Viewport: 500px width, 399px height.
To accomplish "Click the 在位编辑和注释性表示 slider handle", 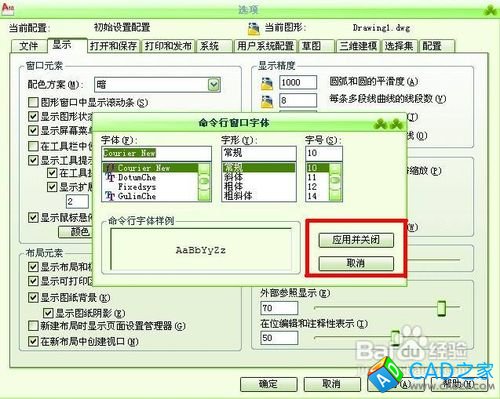I will coord(395,337).
